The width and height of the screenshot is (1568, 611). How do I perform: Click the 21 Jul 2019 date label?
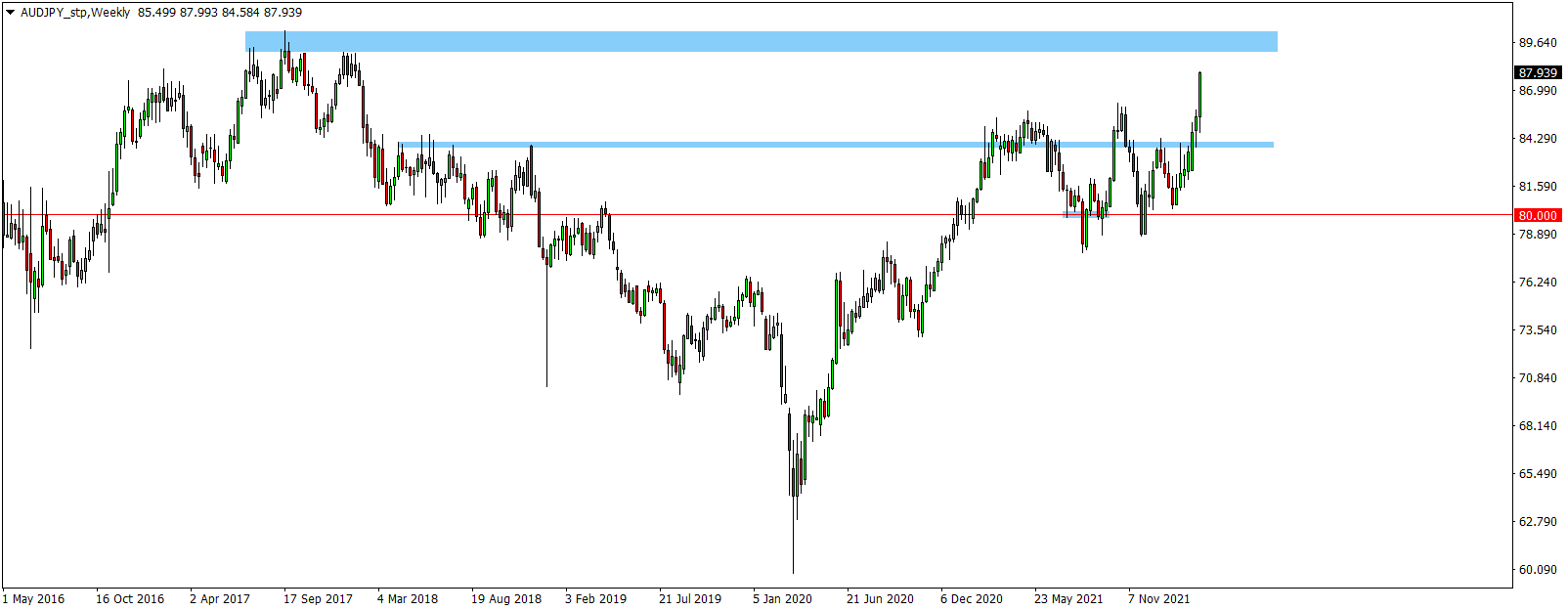(x=690, y=598)
